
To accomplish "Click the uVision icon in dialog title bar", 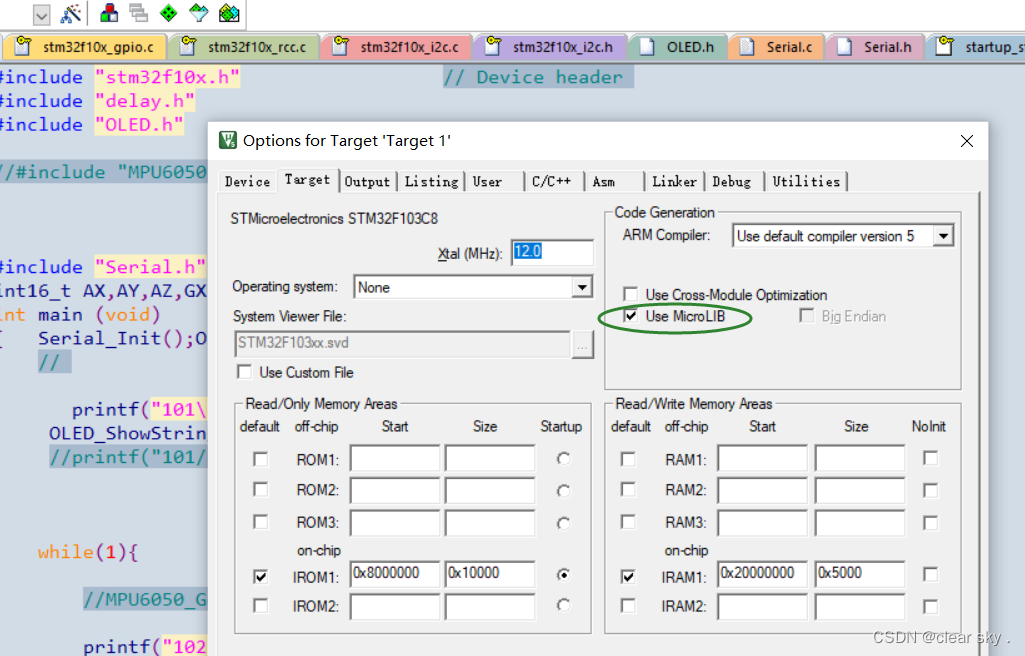I will [x=228, y=140].
